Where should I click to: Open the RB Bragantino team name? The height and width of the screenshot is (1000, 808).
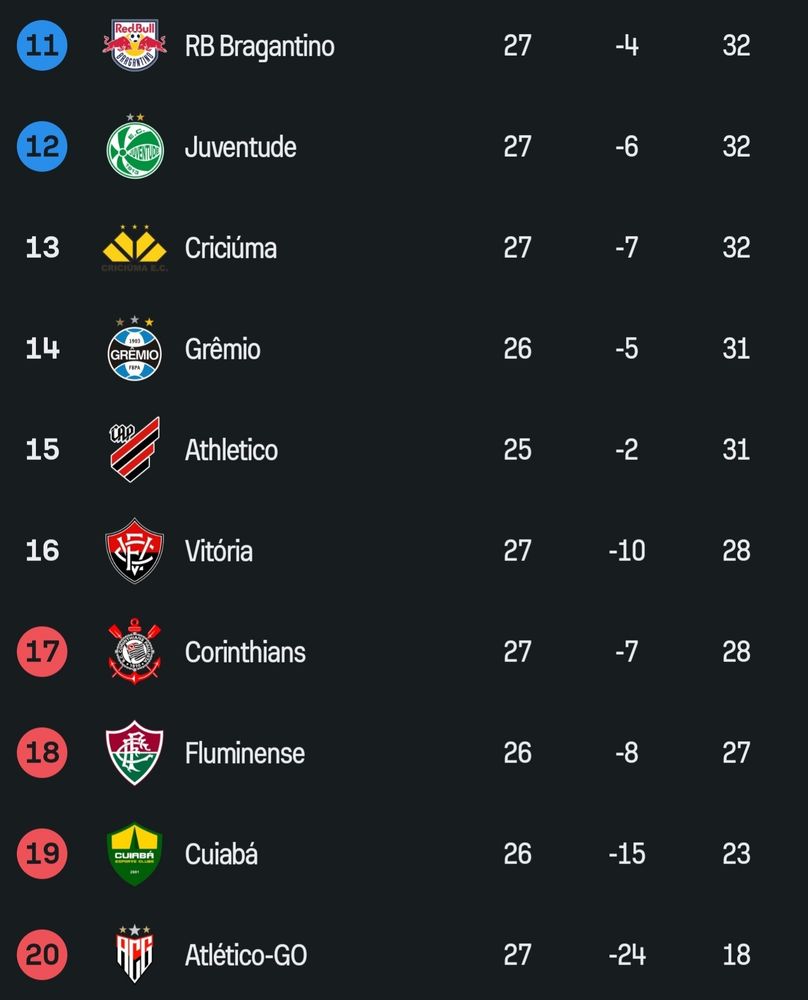(259, 46)
